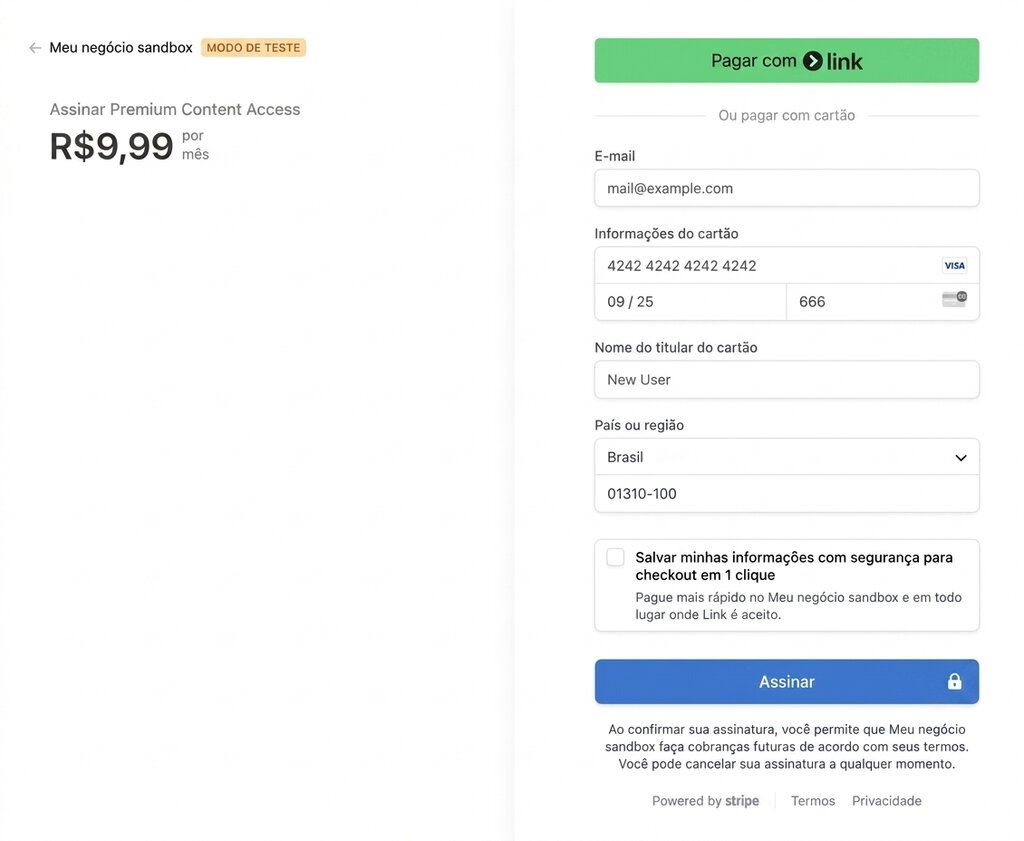Click the Visa card brand icon
Image resolution: width=1024 pixels, height=841 pixels.
click(954, 265)
